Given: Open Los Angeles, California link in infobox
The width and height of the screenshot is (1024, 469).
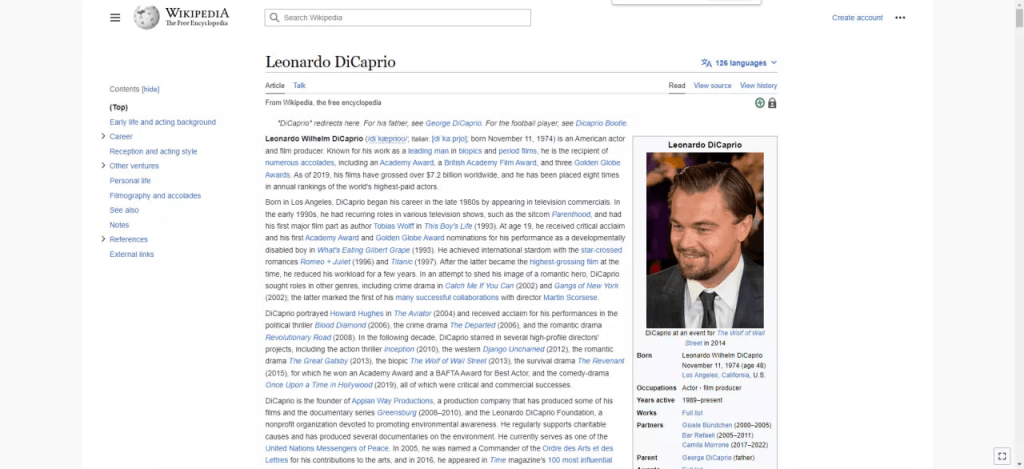Looking at the screenshot, I should [x=716, y=376].
